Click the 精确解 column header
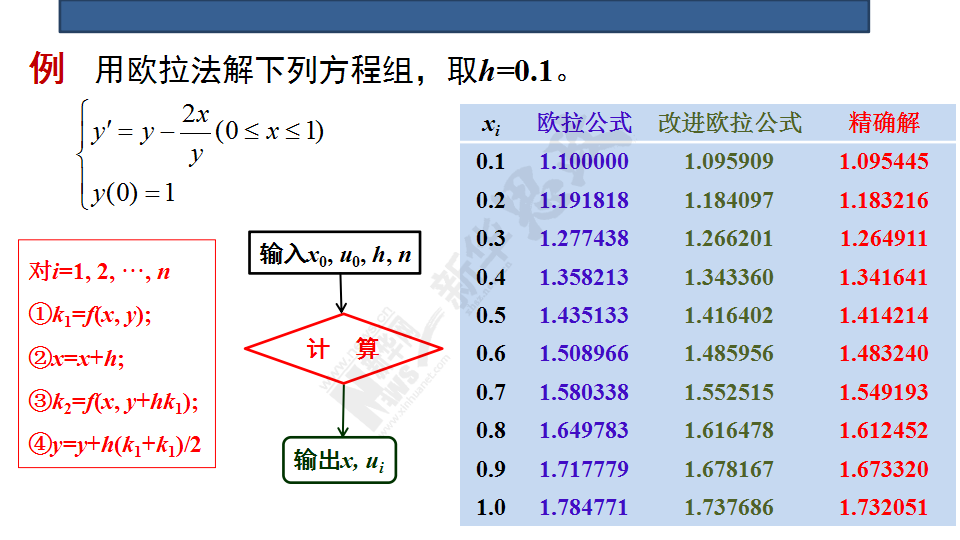The image size is (960, 540). (883, 123)
